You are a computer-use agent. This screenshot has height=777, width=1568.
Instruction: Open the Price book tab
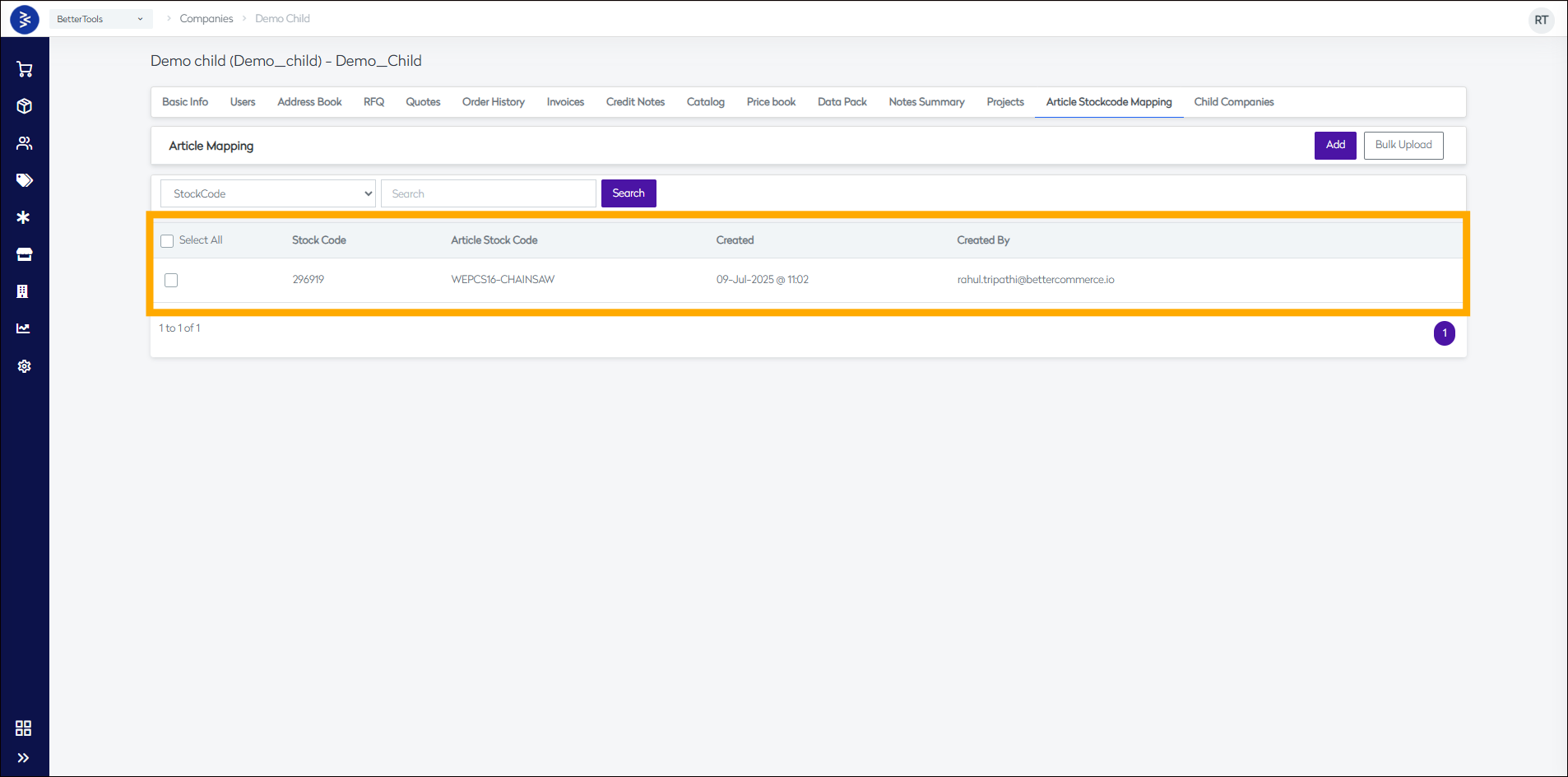tap(771, 102)
